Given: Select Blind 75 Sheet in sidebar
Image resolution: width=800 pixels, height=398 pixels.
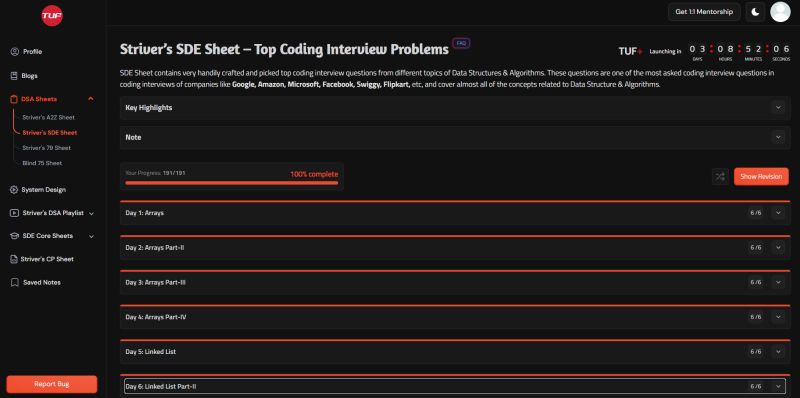Looking at the screenshot, I should (42, 163).
